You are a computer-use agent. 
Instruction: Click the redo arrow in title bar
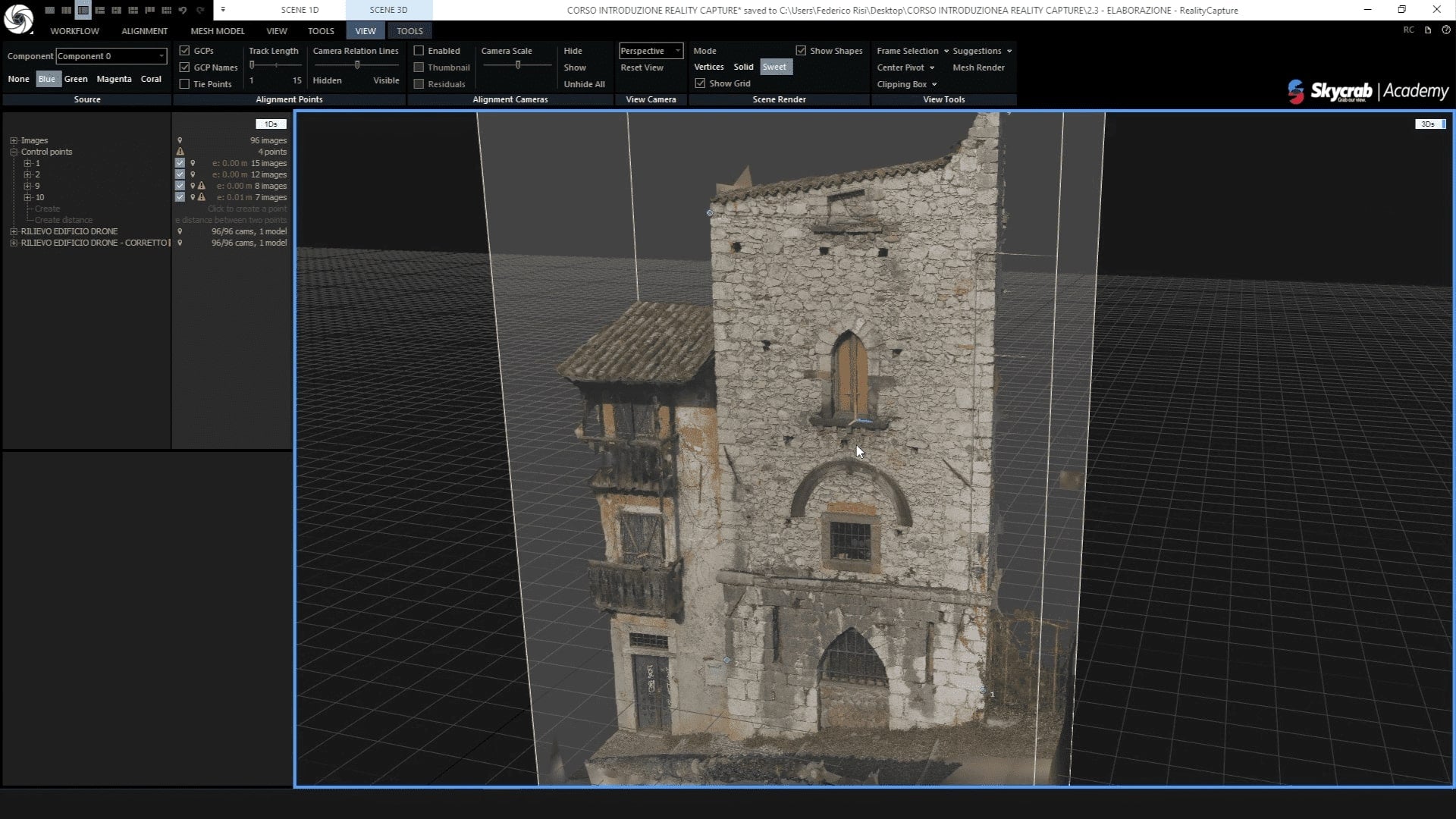click(200, 10)
